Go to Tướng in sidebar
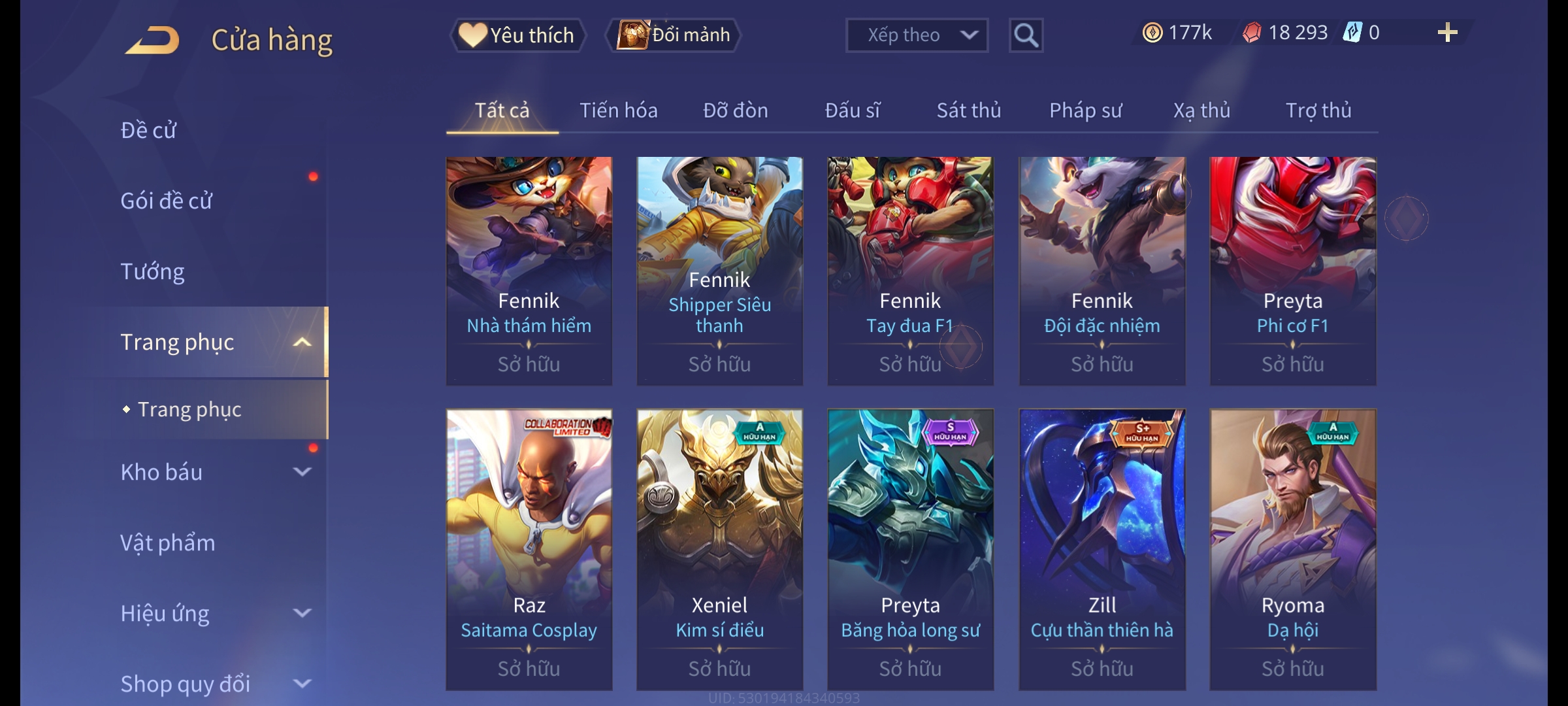 tap(152, 271)
